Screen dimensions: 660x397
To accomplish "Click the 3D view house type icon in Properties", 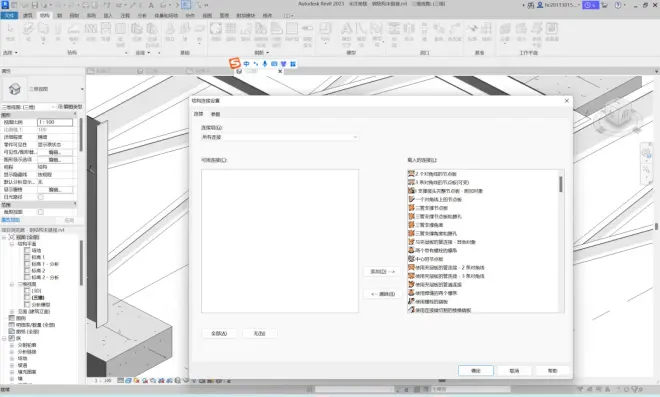I will click(14, 89).
